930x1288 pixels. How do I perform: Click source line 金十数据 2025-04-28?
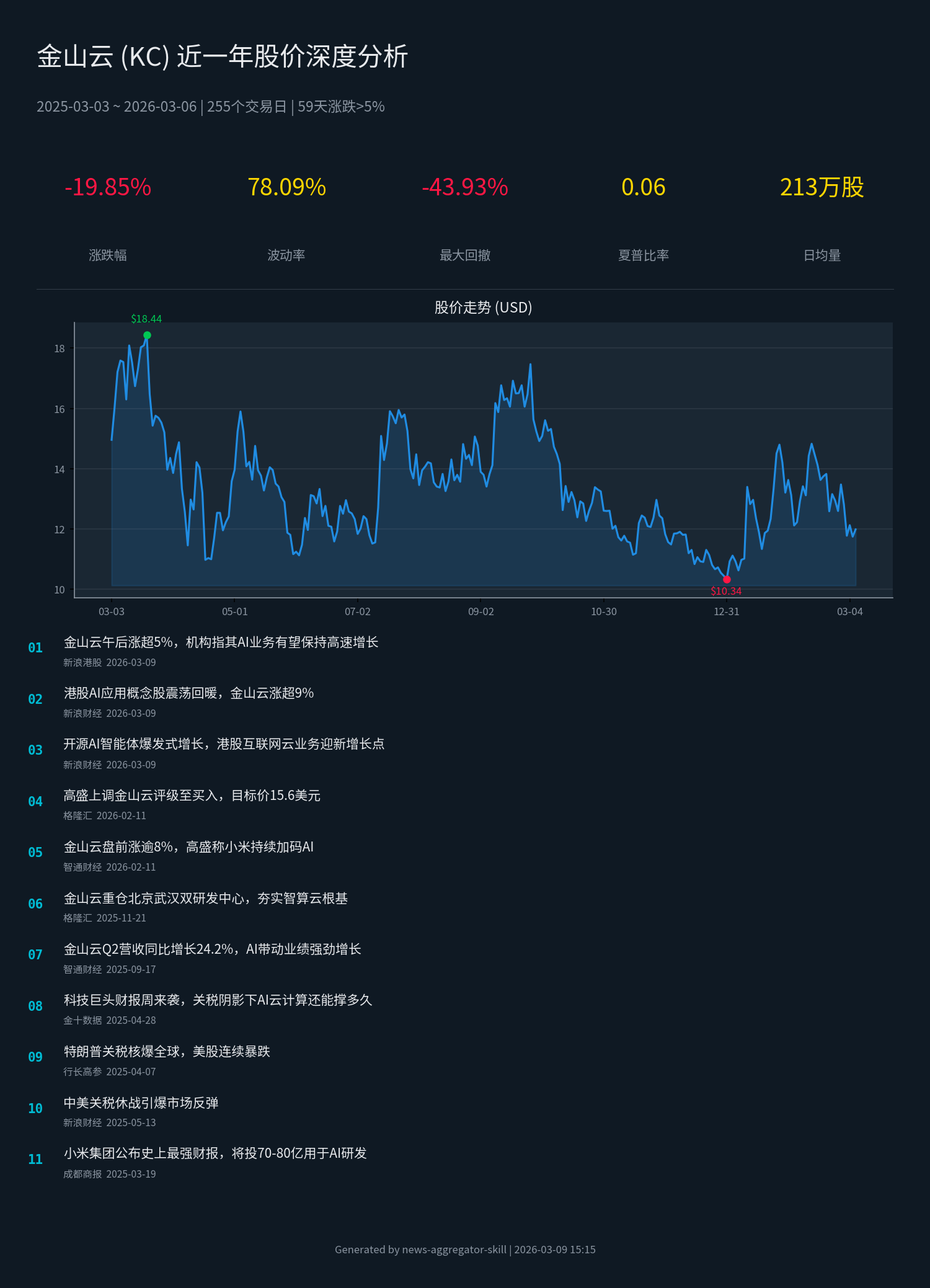(110, 1021)
